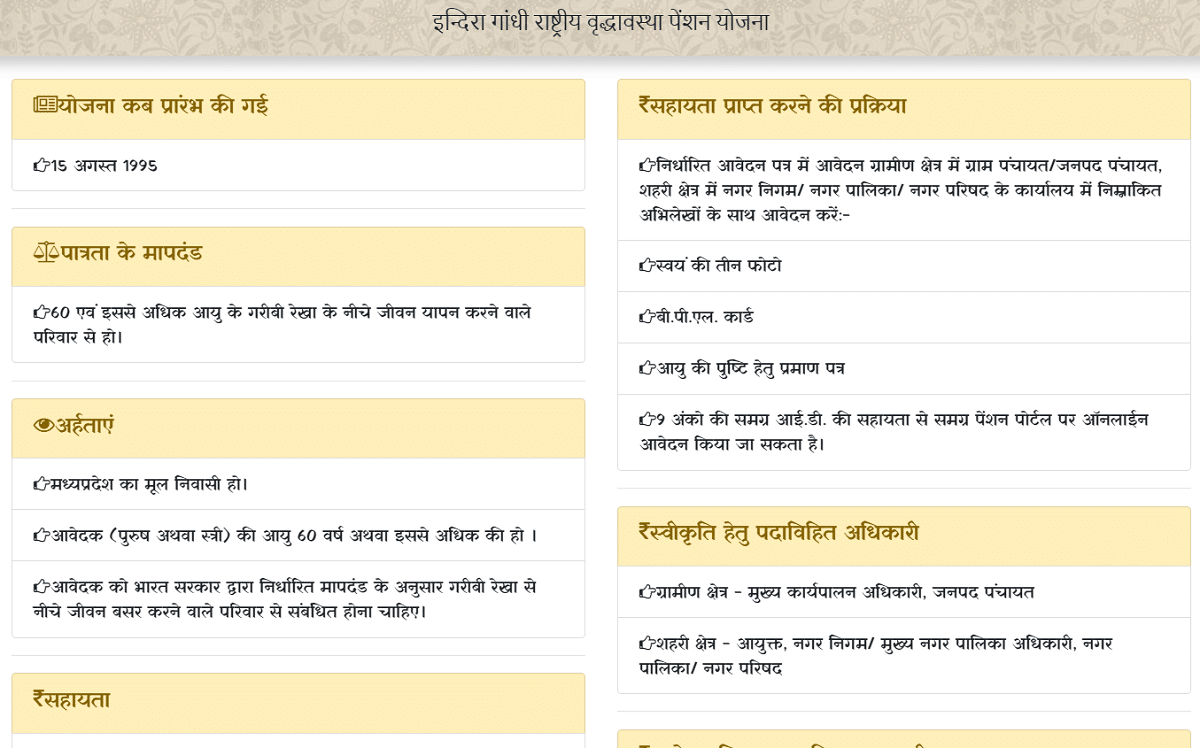Click rupee icon before स्वीकृति हेतु पदाविहित अधिकारी
This screenshot has width=1200, height=748.
click(x=646, y=532)
